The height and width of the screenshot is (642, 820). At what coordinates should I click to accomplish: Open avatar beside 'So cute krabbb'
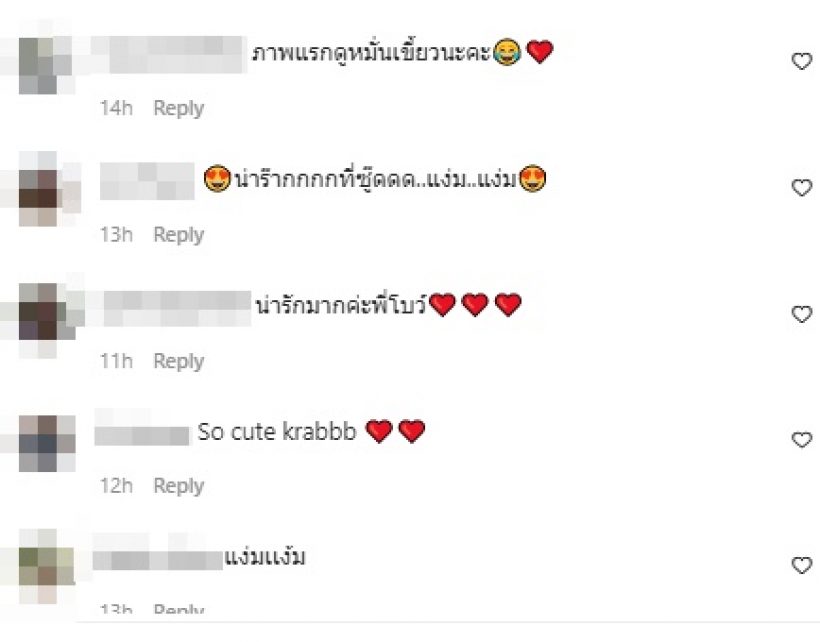point(47,443)
